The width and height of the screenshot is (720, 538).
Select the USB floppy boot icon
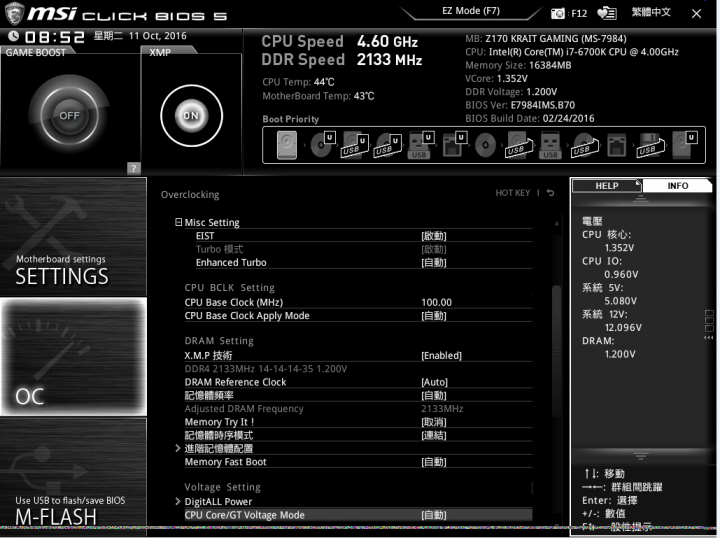point(650,145)
